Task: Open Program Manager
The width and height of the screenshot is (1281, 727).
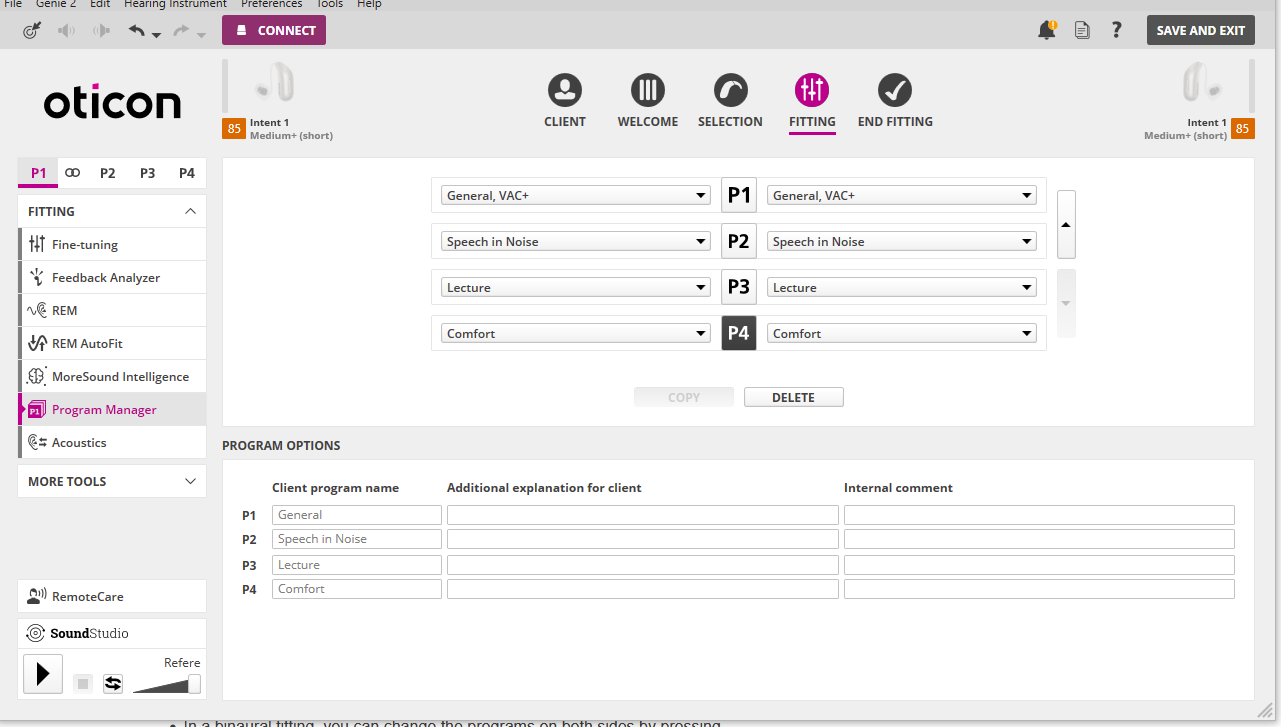Action: (x=112, y=409)
